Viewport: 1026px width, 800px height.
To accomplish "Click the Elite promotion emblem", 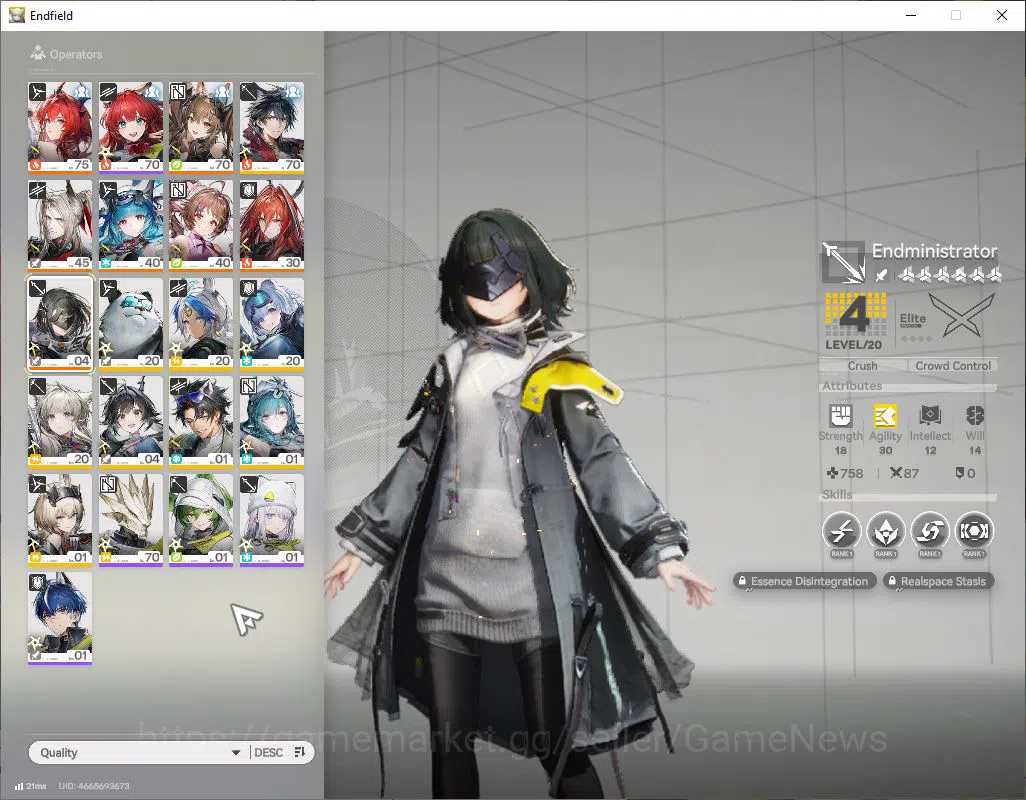I will pos(961,316).
